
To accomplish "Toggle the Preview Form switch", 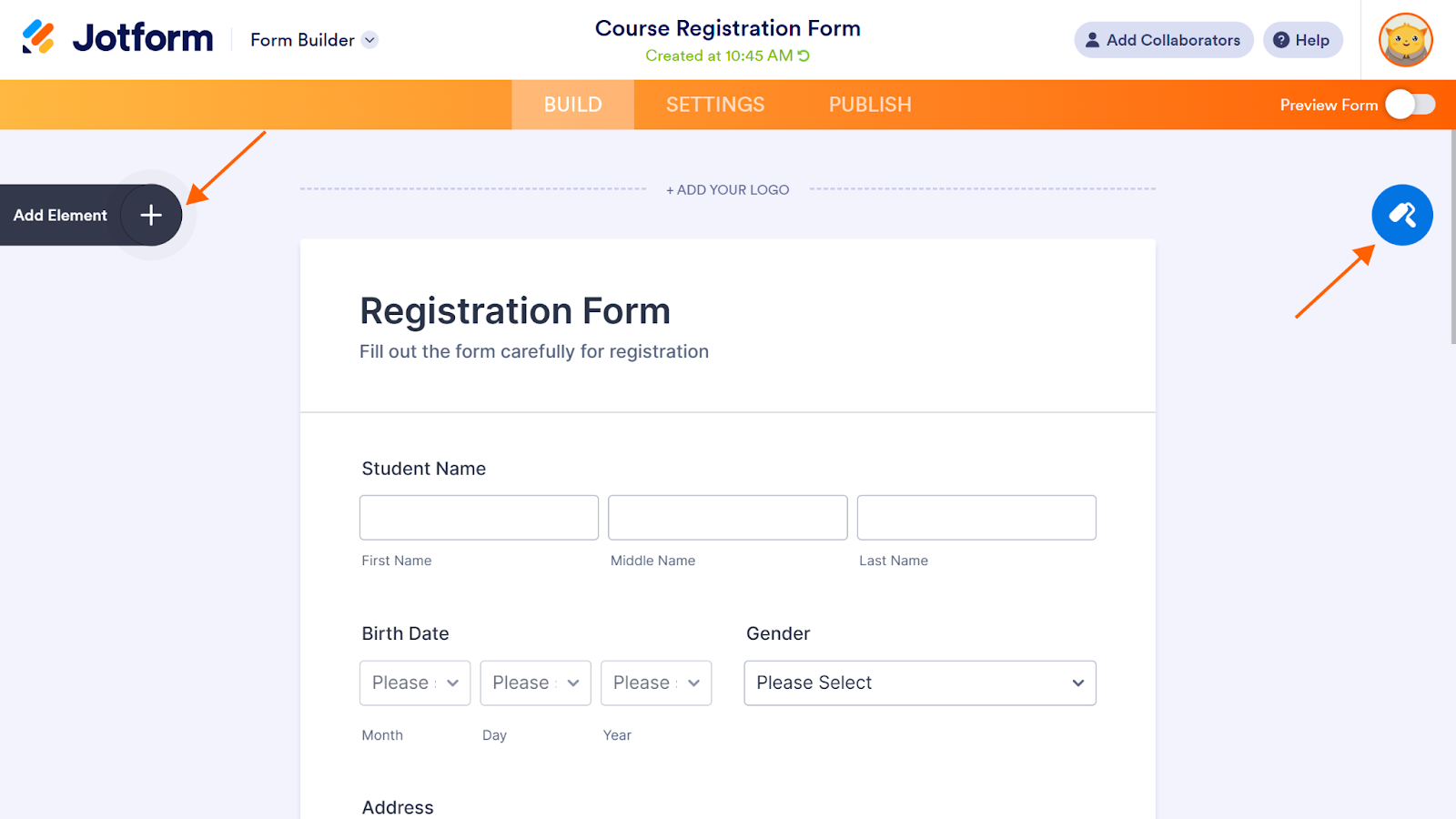I will point(1410,105).
